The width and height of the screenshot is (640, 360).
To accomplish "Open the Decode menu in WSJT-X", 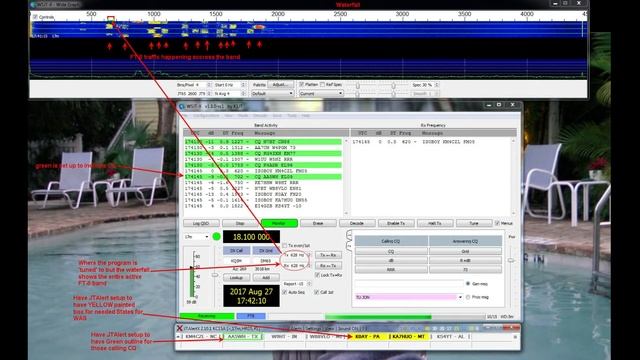I will (x=260, y=116).
